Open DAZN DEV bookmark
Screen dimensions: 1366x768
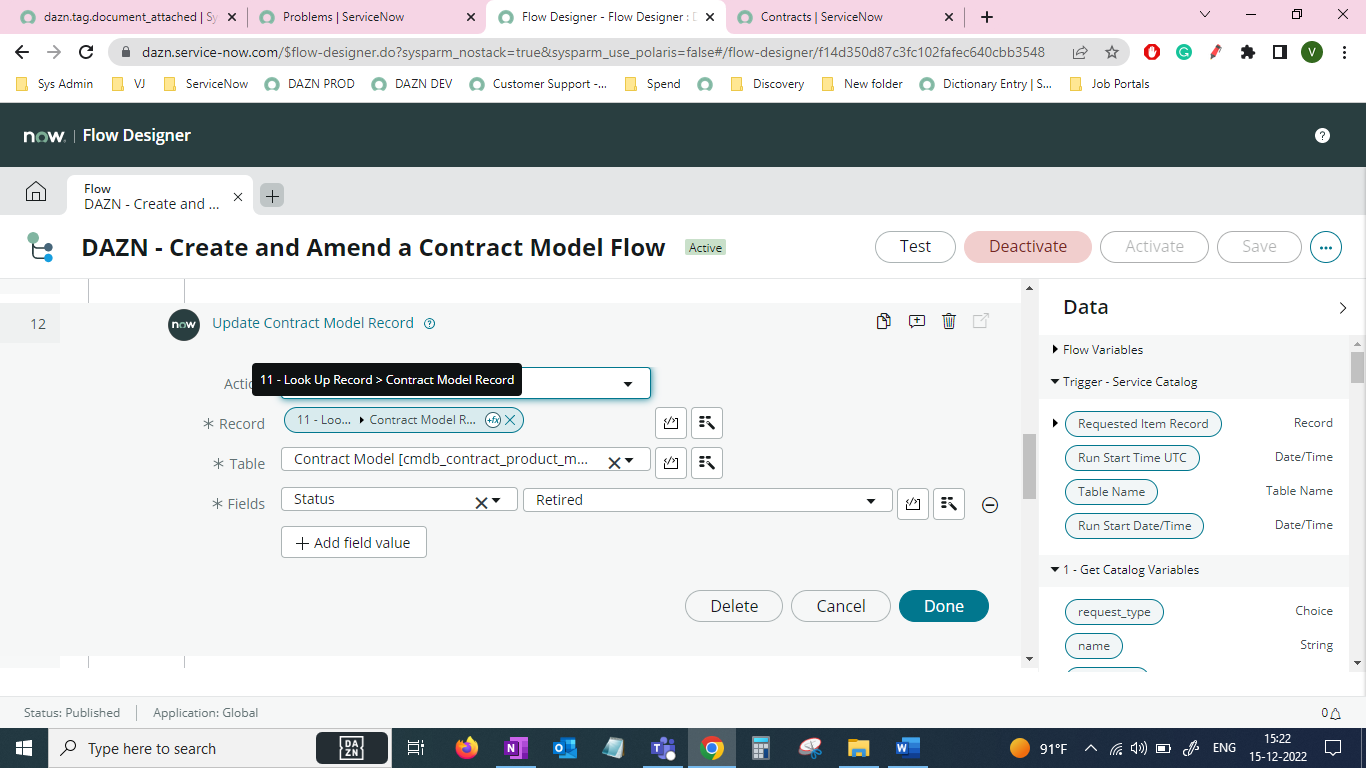[412, 84]
